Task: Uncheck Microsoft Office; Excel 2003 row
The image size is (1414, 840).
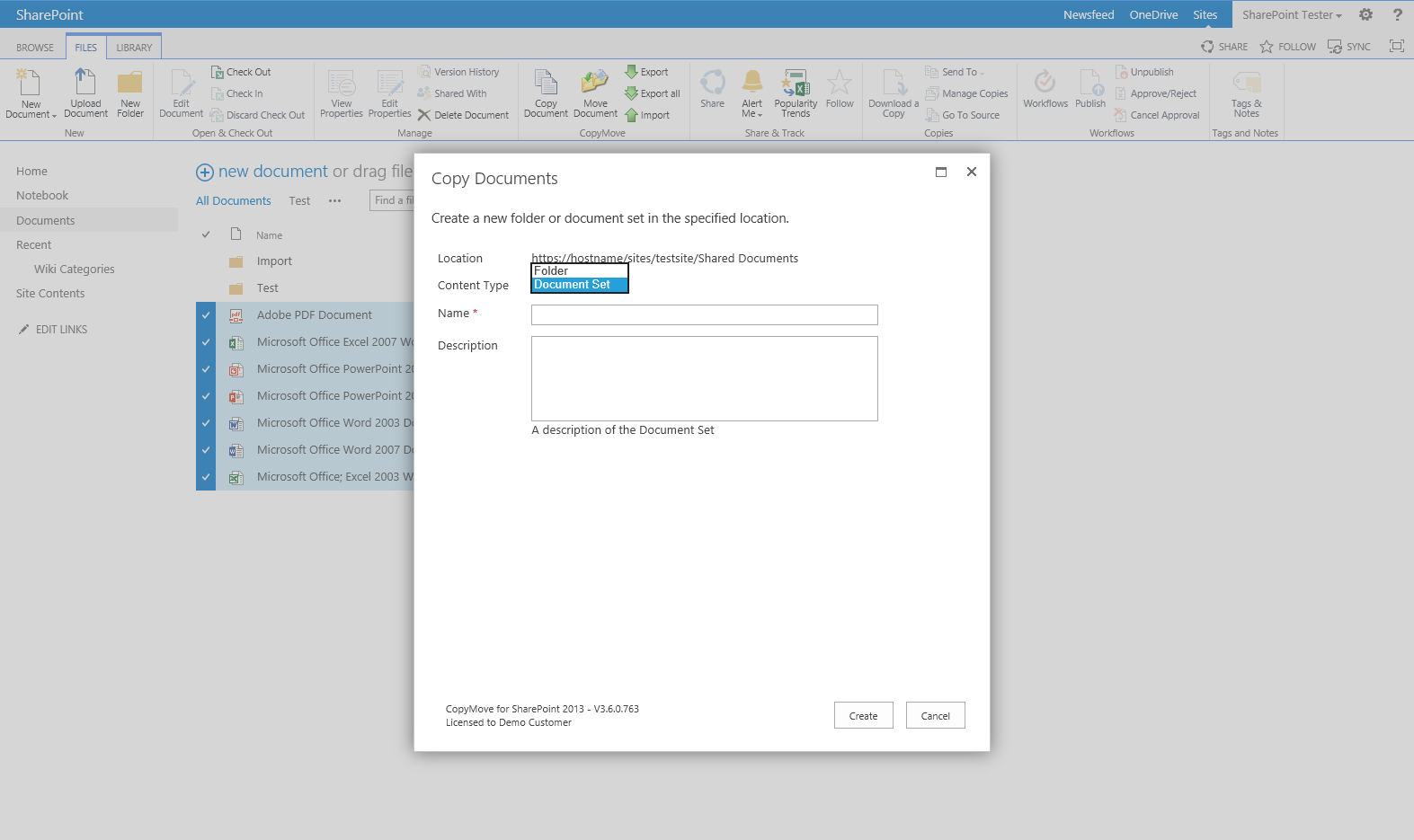Action: (206, 477)
